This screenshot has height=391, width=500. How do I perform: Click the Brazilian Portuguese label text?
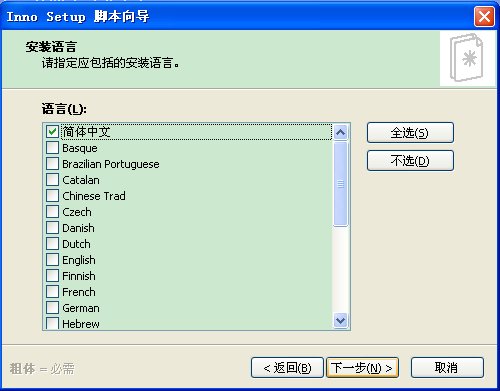111,164
